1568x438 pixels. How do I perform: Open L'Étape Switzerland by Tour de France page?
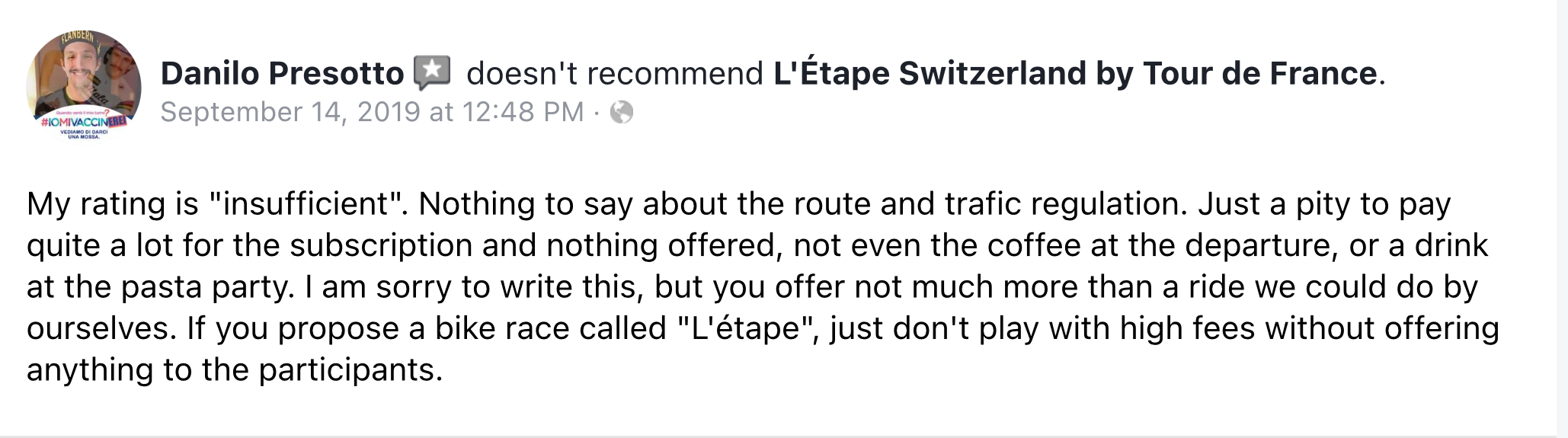pyautogui.click(x=1074, y=73)
